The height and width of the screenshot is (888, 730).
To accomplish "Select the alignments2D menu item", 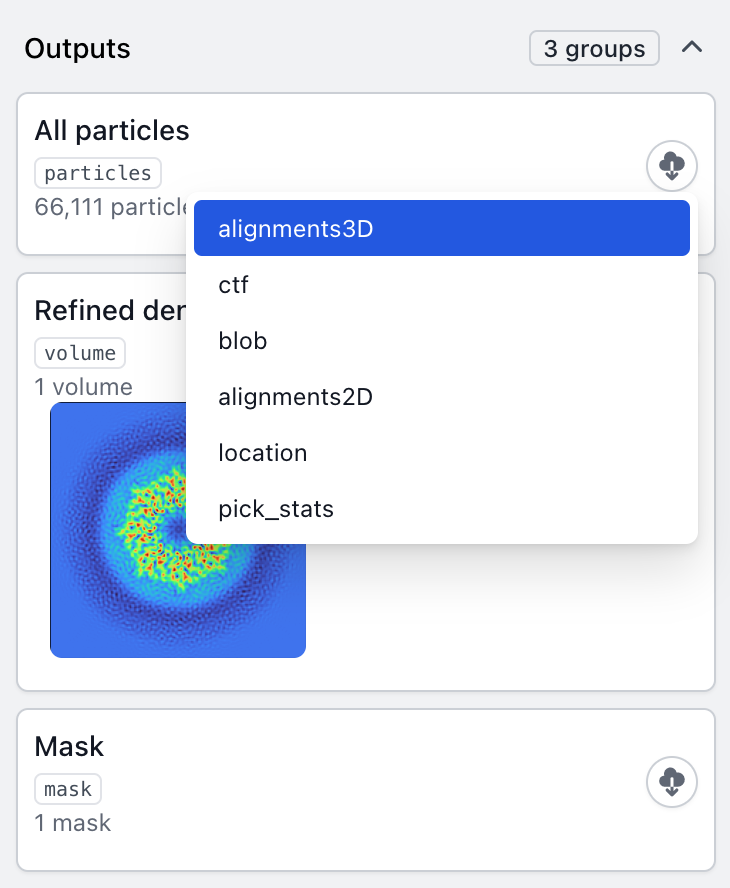I will click(442, 397).
